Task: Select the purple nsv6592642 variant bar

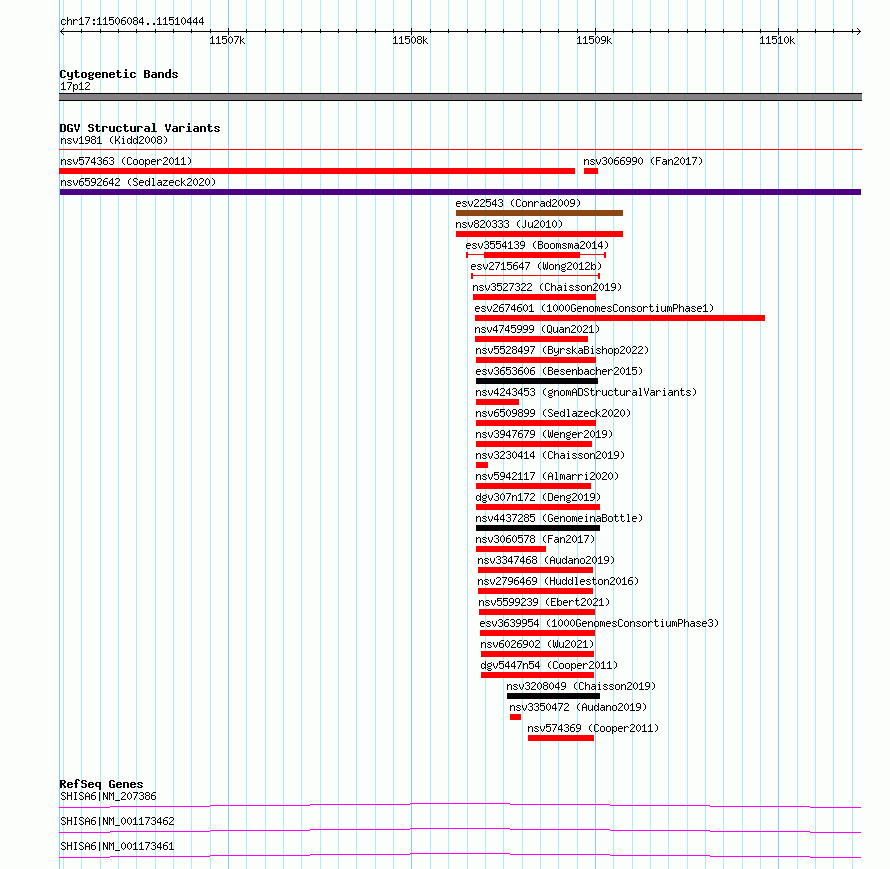Action: click(460, 192)
